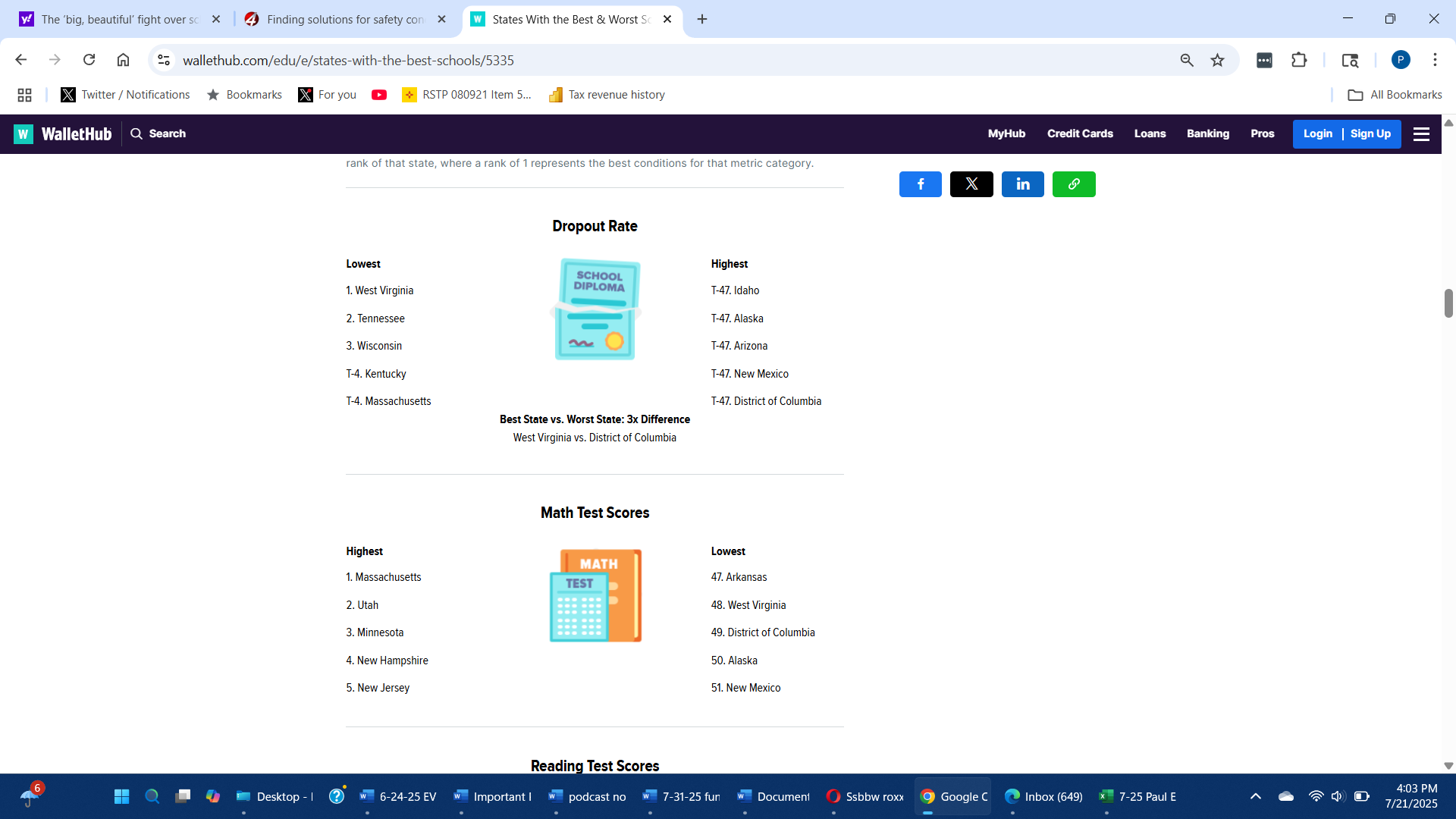Open Chrome three-dot menu
Screen dimensions: 1456x819
(x=1435, y=60)
